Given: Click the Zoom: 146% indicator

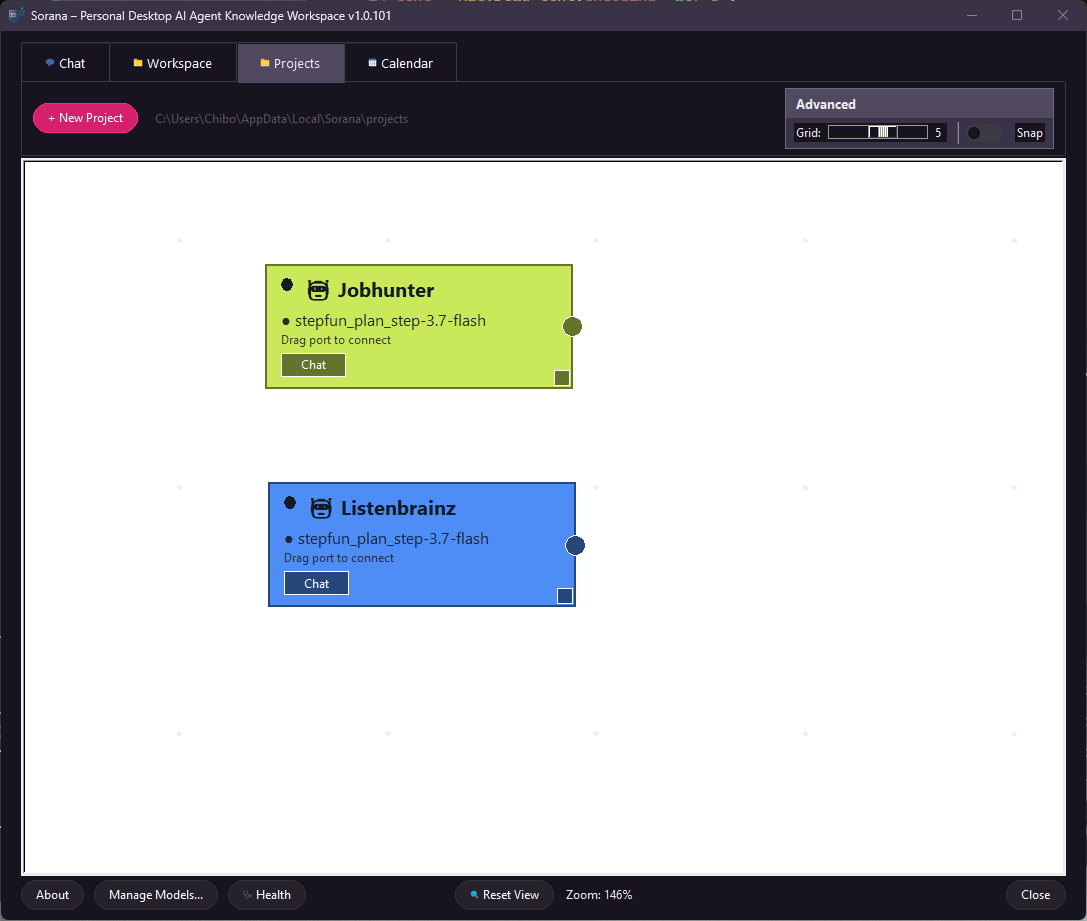Looking at the screenshot, I should point(599,895).
